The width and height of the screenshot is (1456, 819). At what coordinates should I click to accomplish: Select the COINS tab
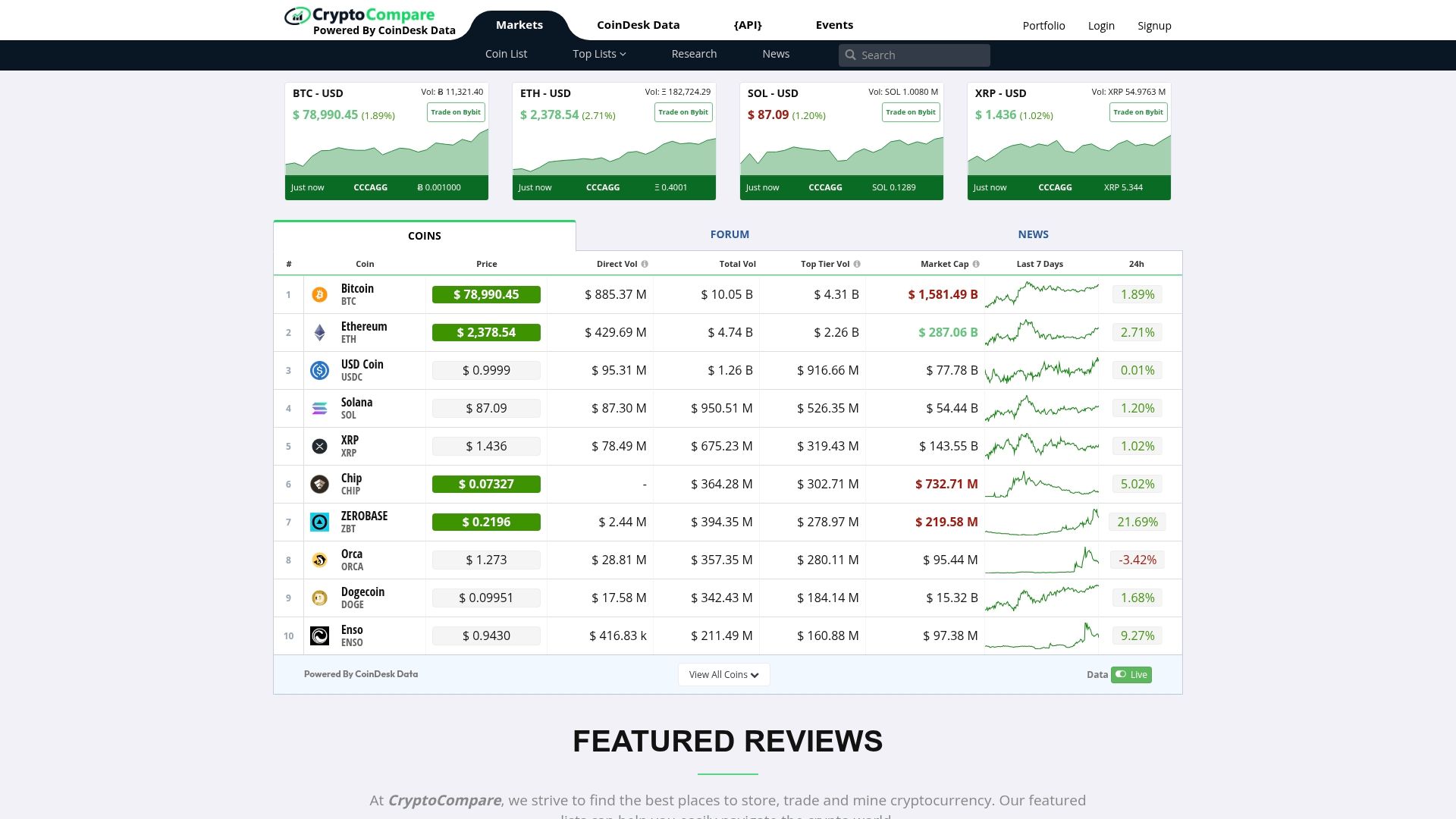pos(425,236)
